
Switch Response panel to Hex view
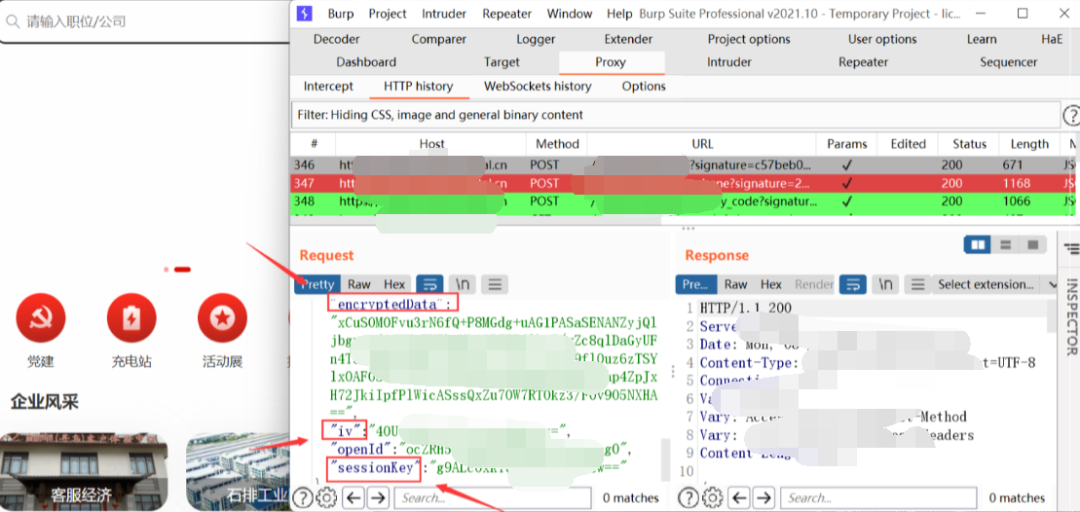click(x=771, y=284)
